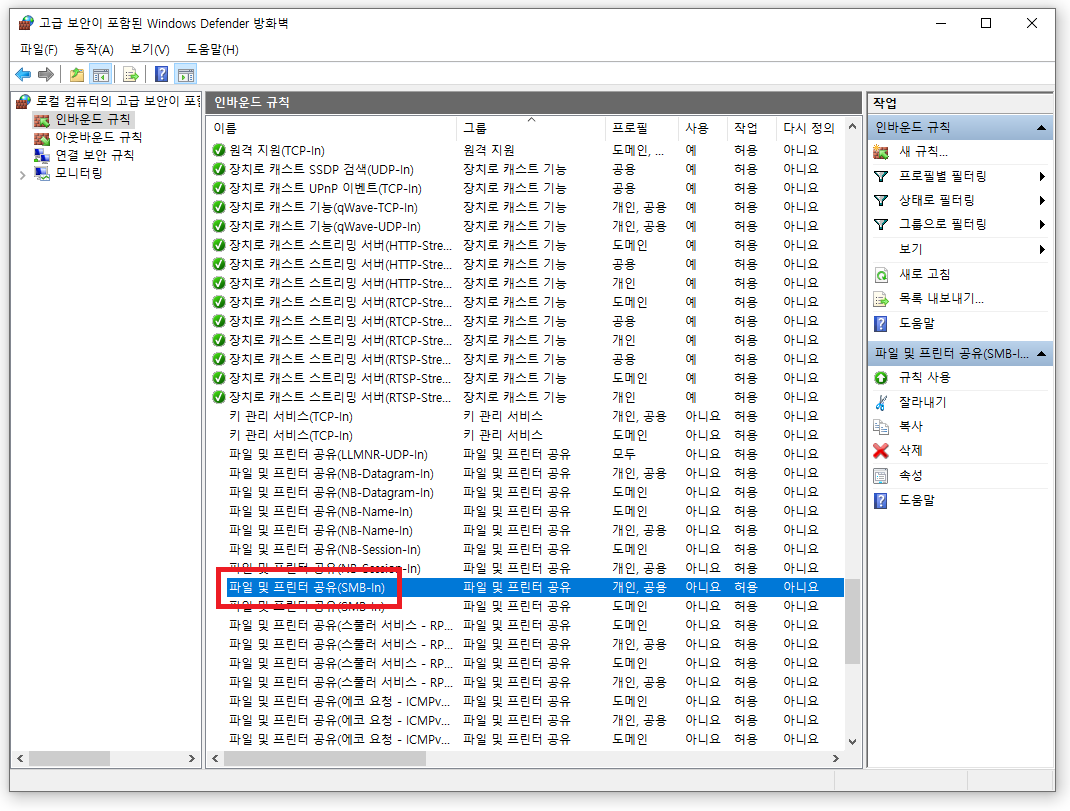Screen dimensions: 1070x811
Task: Open the 파일(F) menu
Action: tap(39, 49)
